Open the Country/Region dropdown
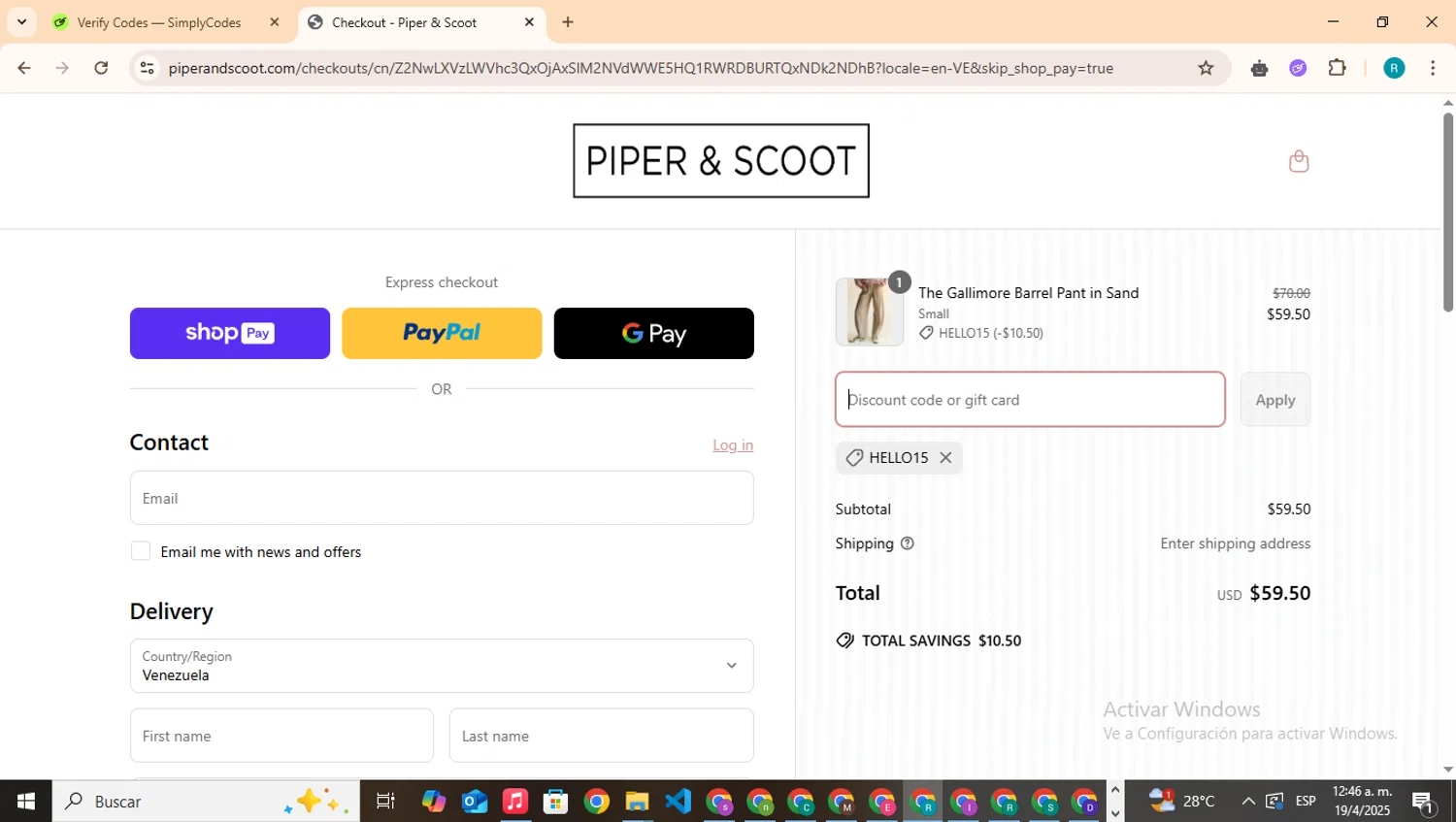Viewport: 1456px width, 822px height. click(442, 666)
